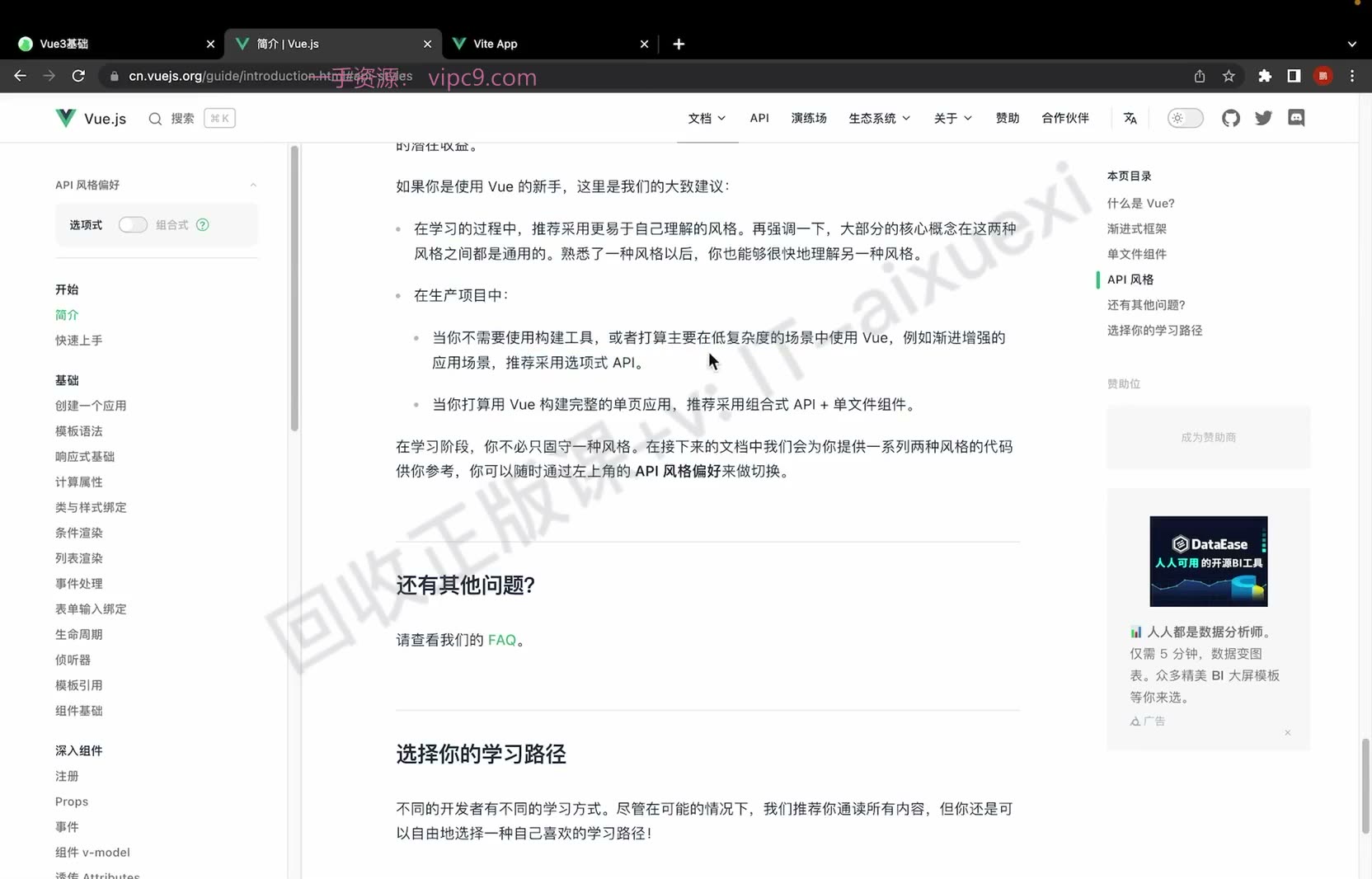Click the sidebar scrollbar thumb
Viewport: 1372px width, 879px height.
point(294,289)
